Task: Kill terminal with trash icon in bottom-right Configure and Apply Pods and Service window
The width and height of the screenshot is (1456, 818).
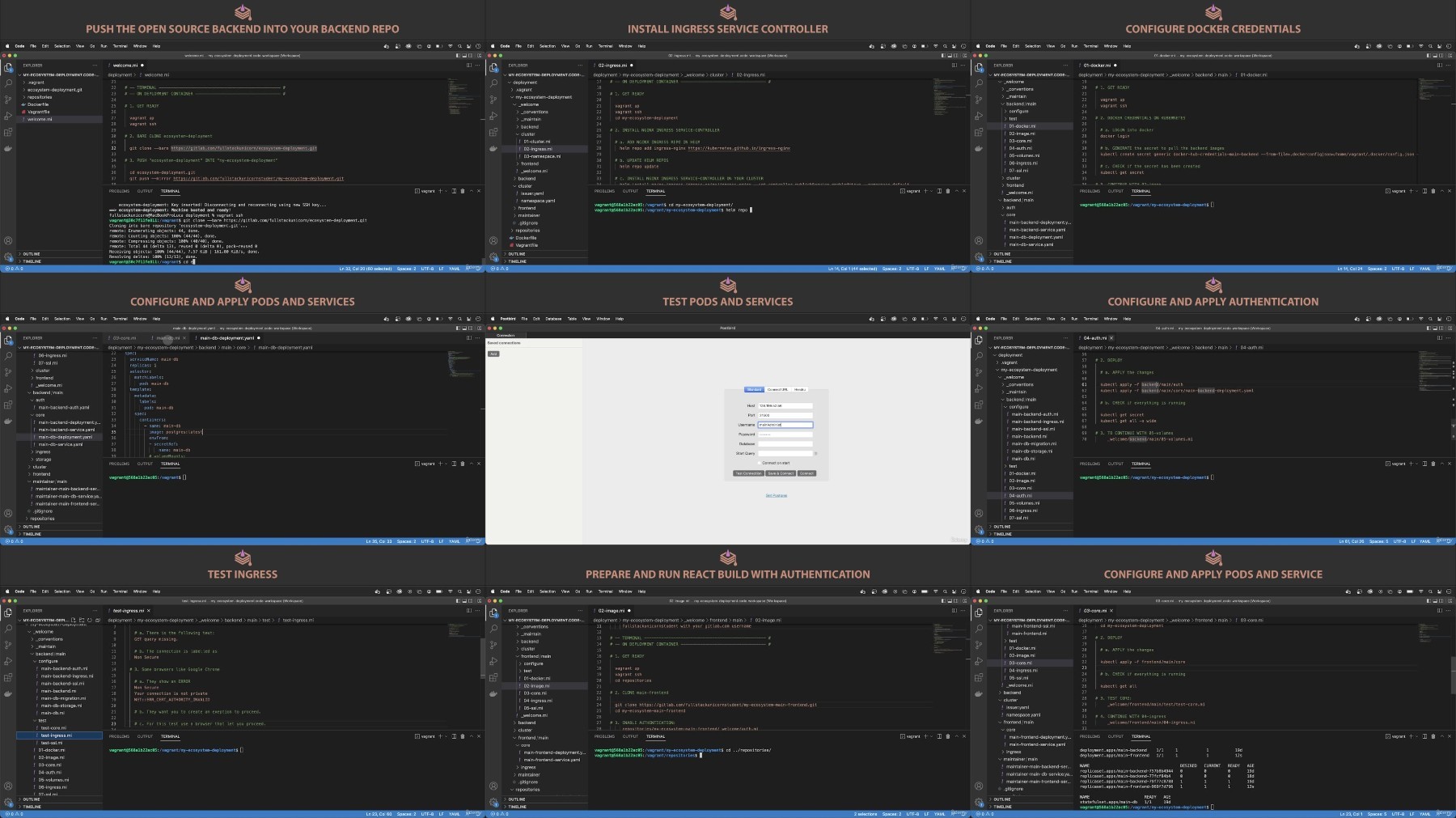Action: (x=1433, y=736)
